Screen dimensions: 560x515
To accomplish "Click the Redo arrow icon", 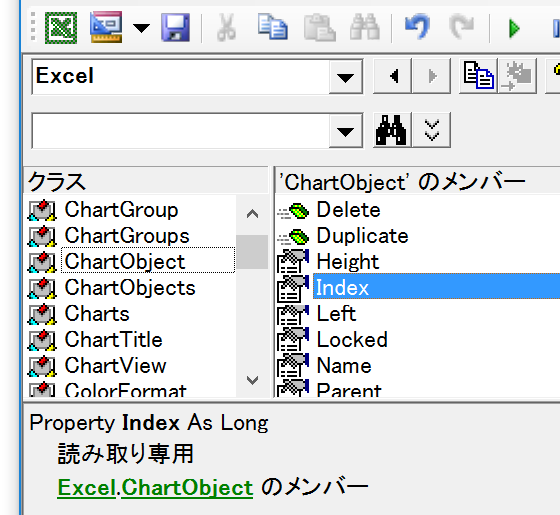I will [462, 26].
